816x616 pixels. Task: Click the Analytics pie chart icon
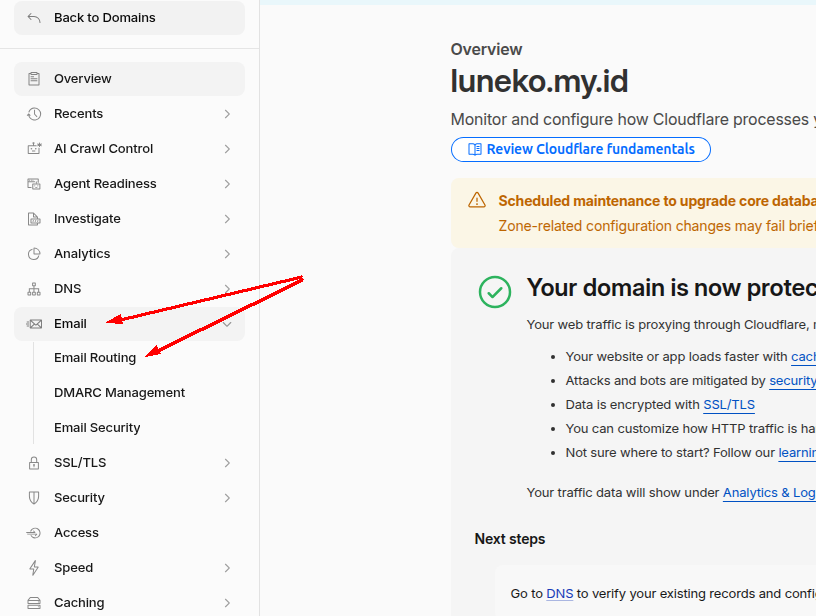click(34, 254)
